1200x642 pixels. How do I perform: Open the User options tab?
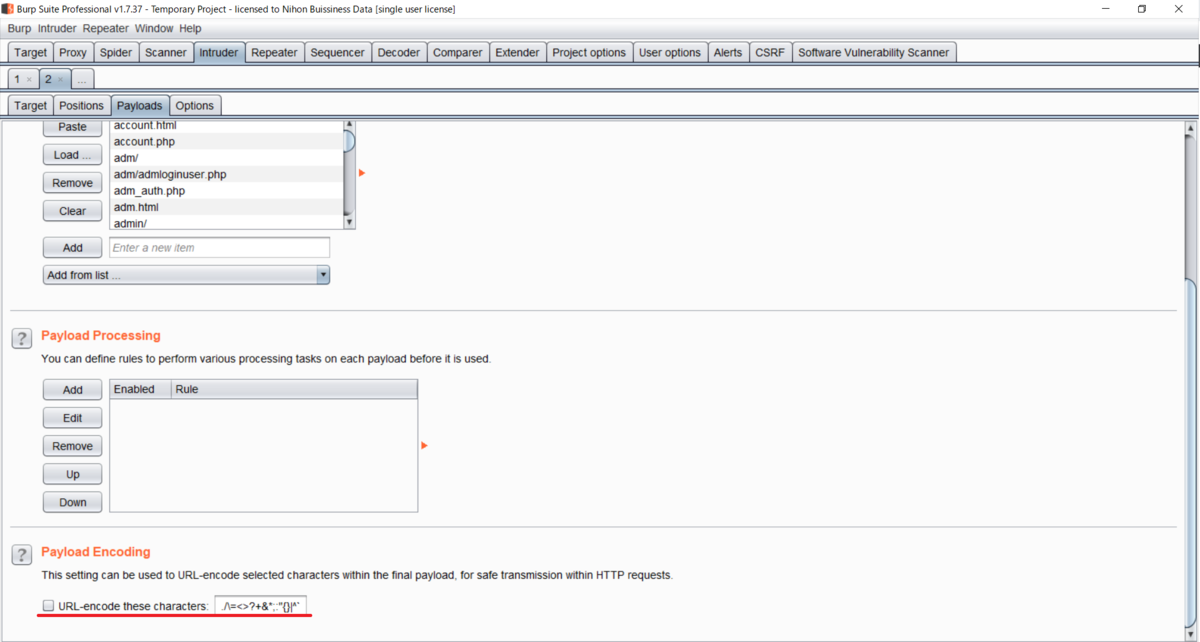670,53
